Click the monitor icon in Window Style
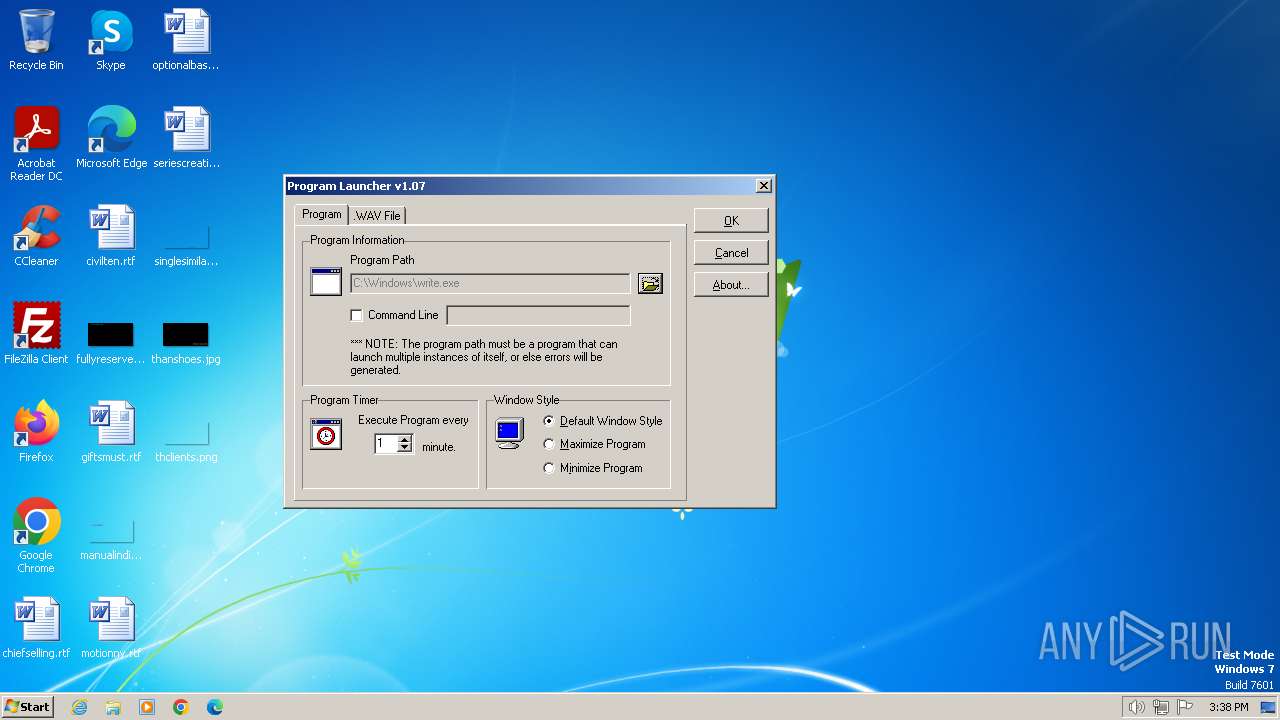Screen dimensions: 1280x720 click(x=509, y=433)
